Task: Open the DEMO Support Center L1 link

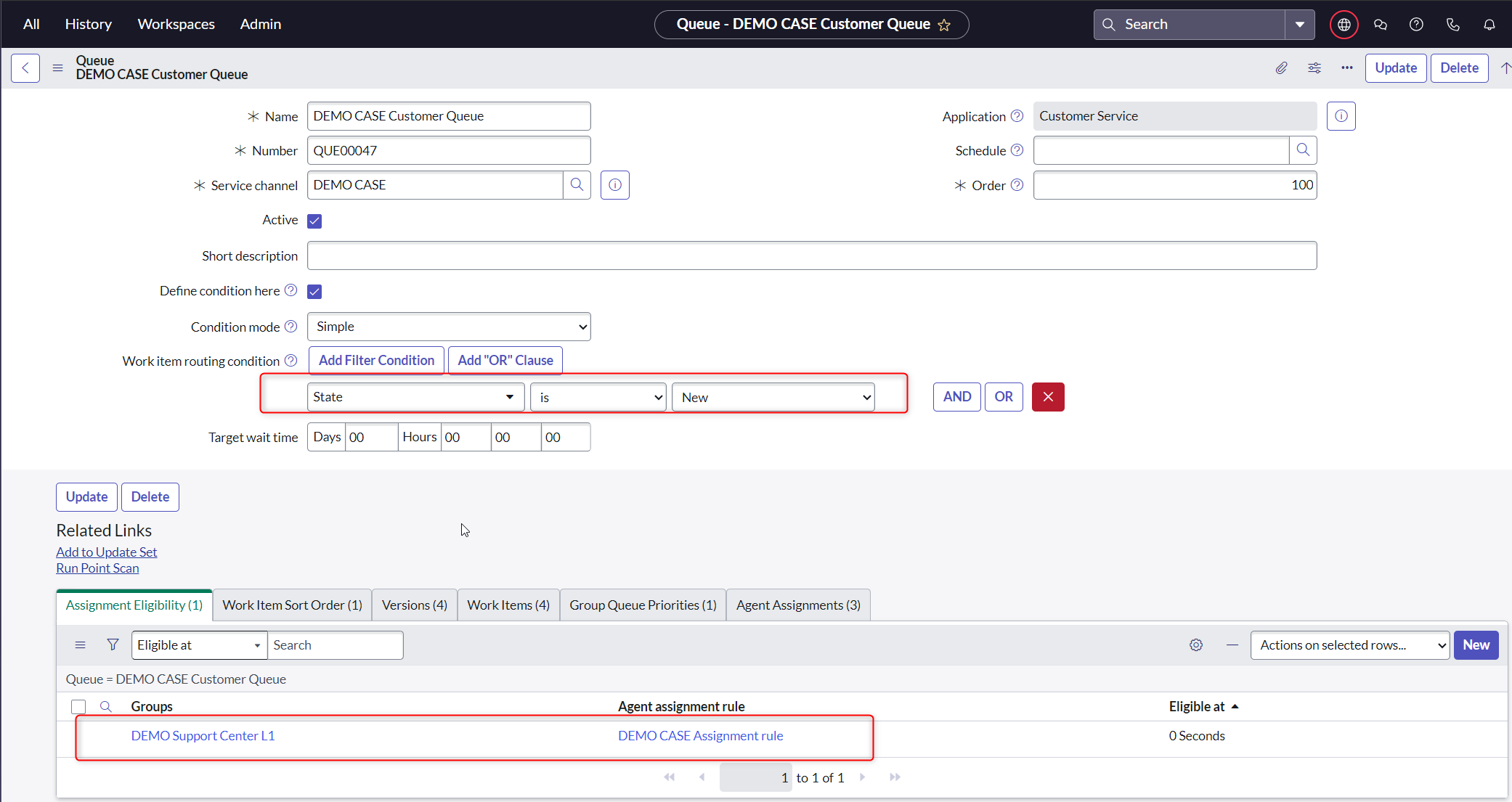Action: point(203,736)
